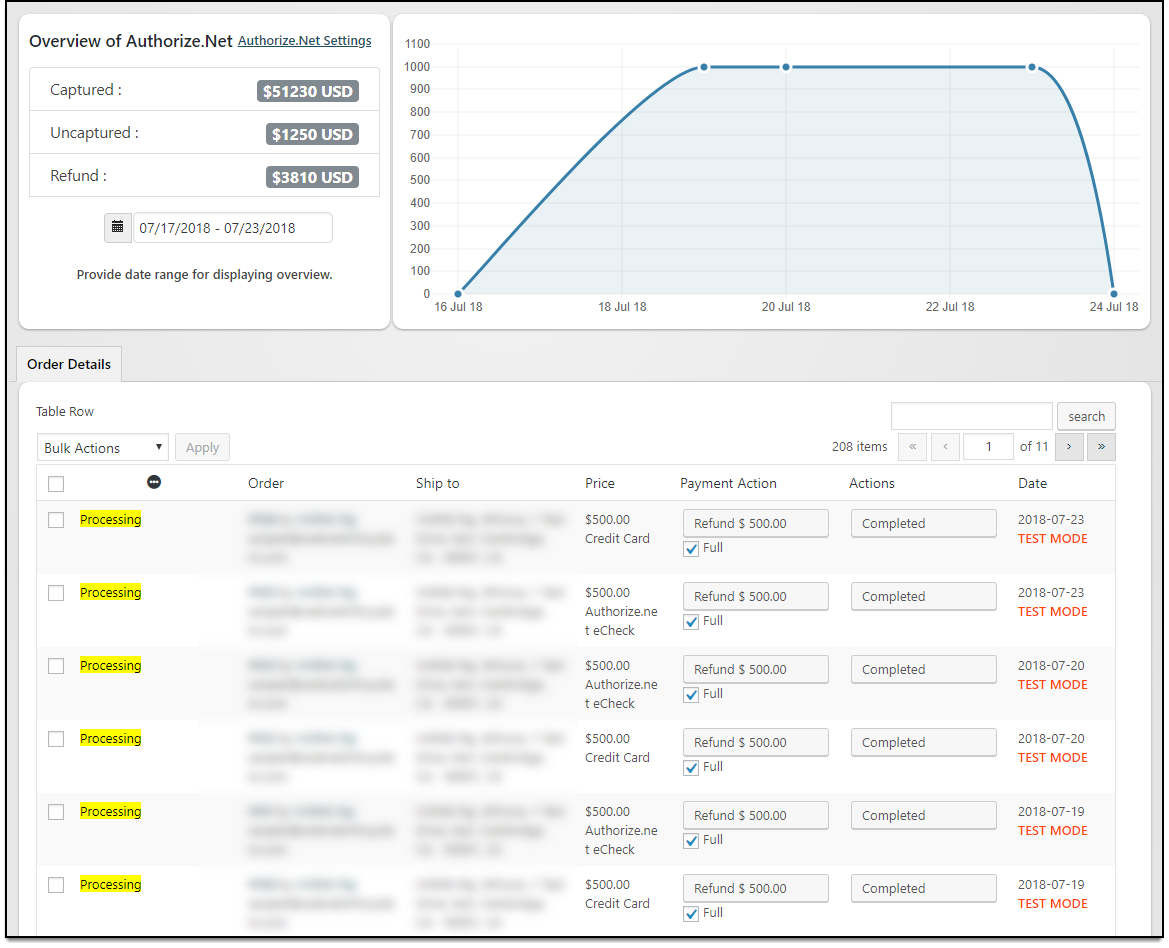Uncheck Full refund on 2018-07-19 Credit Card order
The width and height of the screenshot is (1169, 948).
pyautogui.click(x=691, y=914)
